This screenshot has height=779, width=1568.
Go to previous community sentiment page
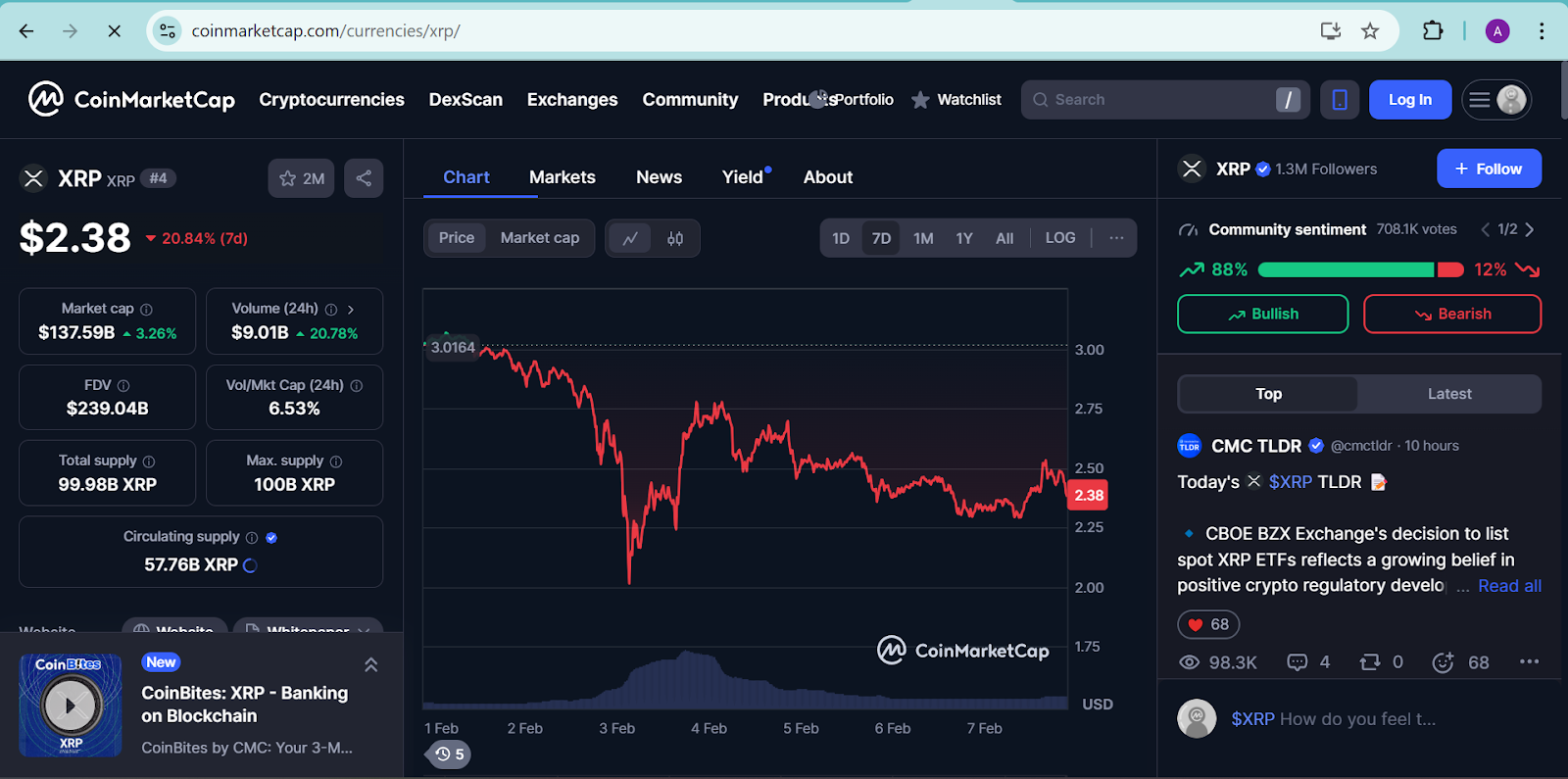tap(1485, 229)
